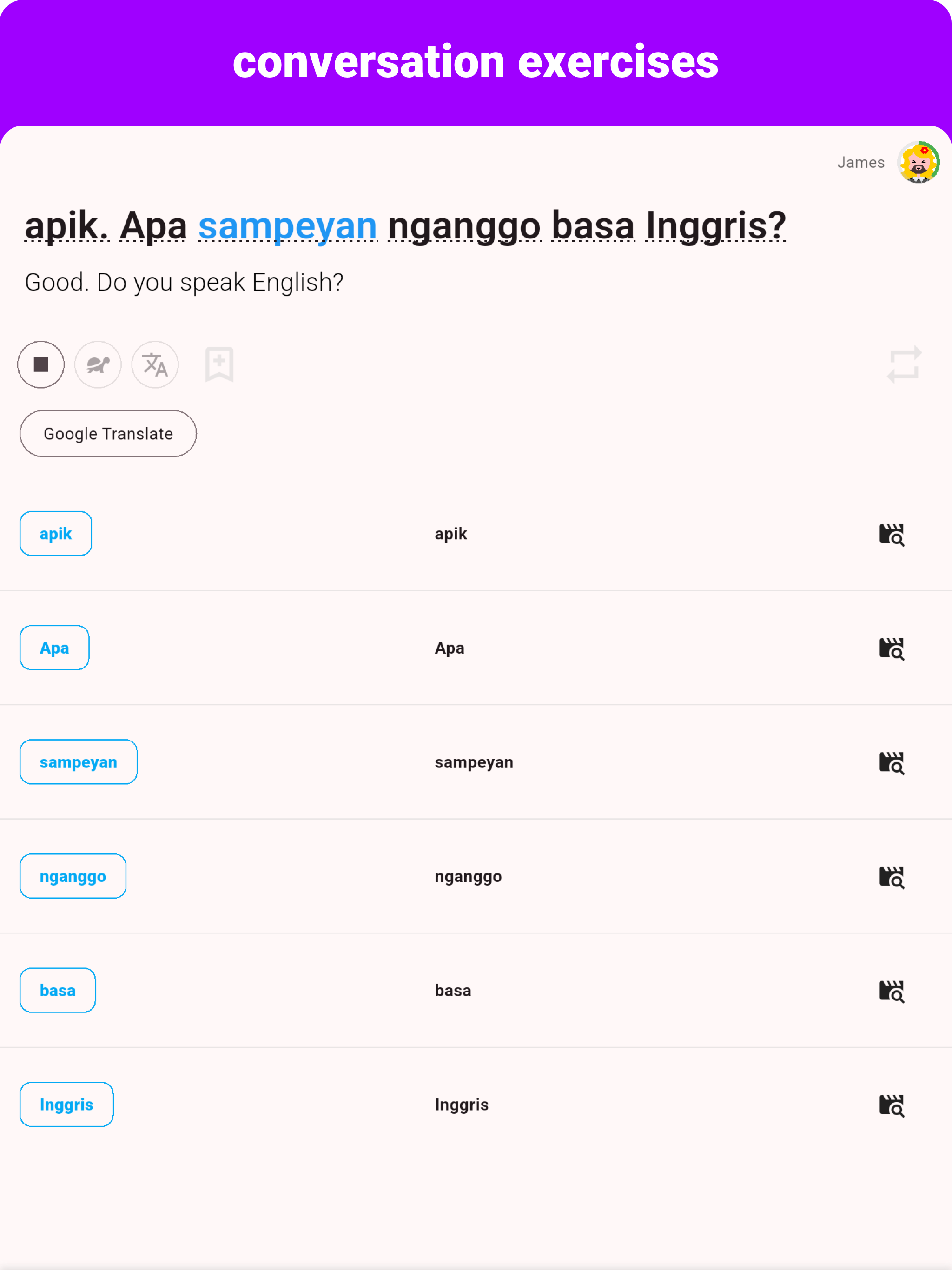Stop audio playback with the square button
This screenshot has height=1270, width=952.
click(x=41, y=364)
